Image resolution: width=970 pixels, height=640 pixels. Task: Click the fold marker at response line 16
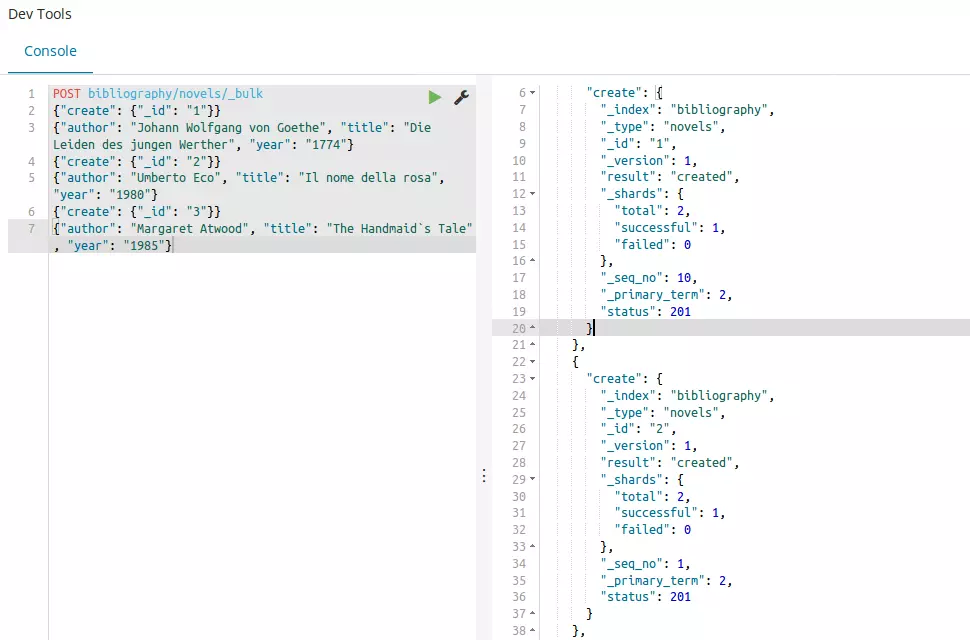point(533,261)
